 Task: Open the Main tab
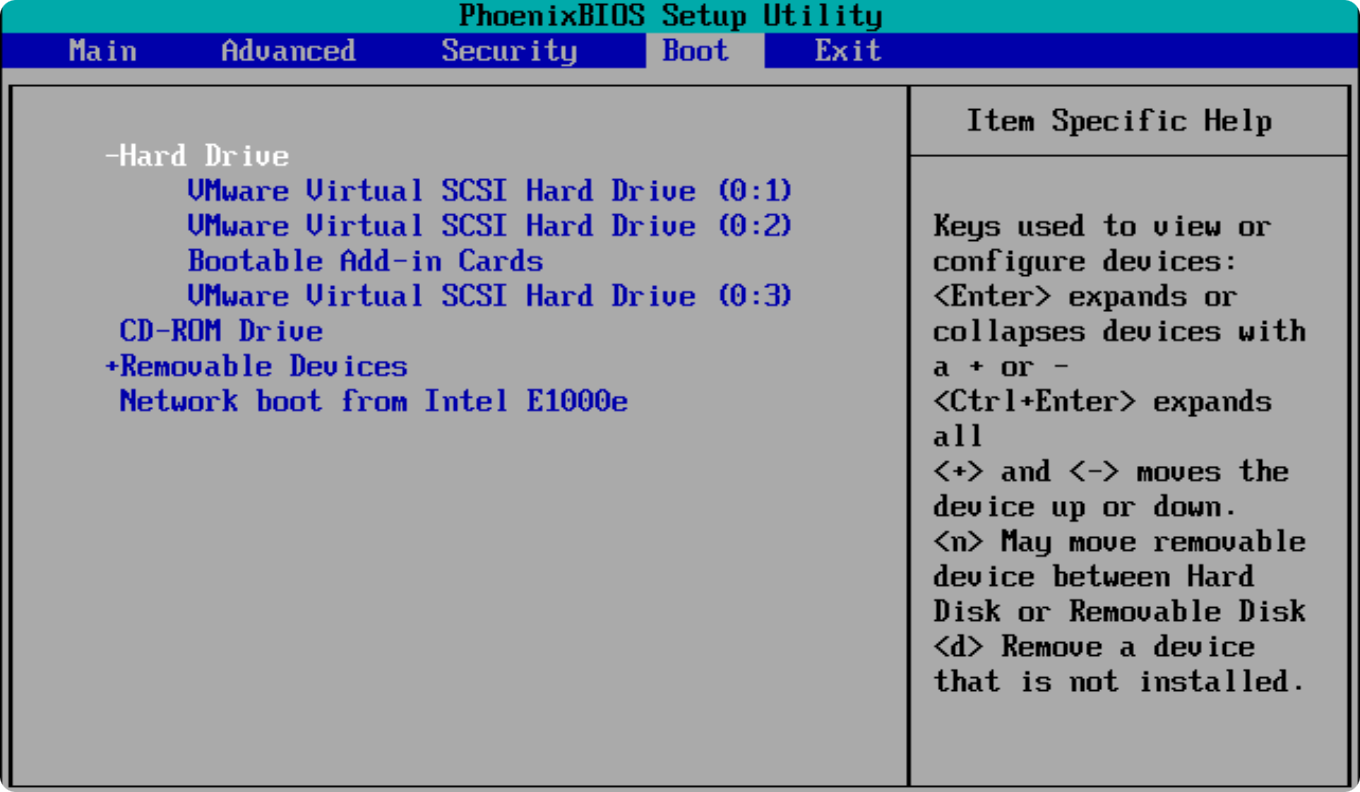[103, 51]
